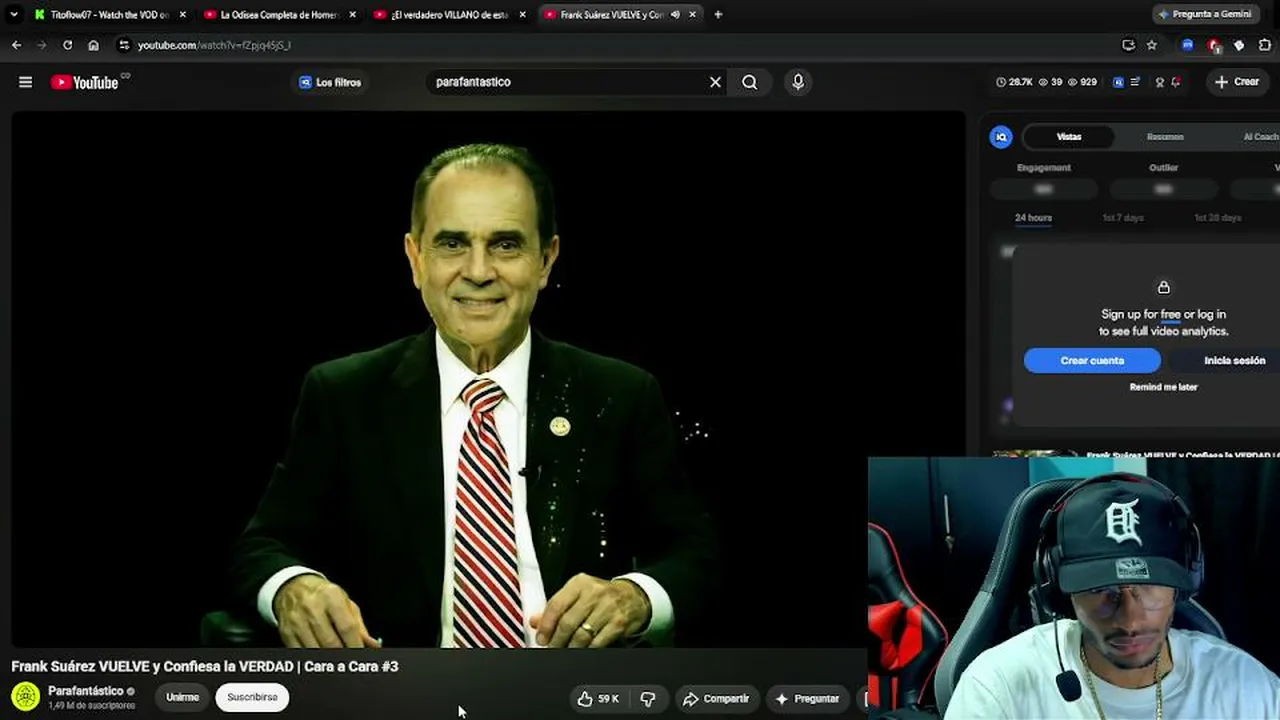Start voice search with the microphone icon
1280x720 pixels.
point(798,82)
